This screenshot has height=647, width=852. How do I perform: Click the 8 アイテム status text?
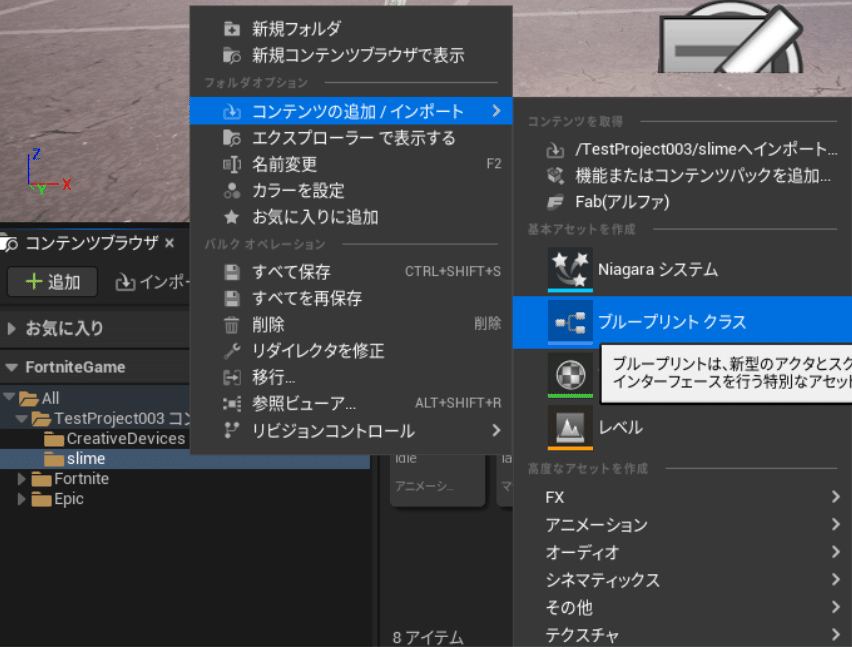coord(428,637)
